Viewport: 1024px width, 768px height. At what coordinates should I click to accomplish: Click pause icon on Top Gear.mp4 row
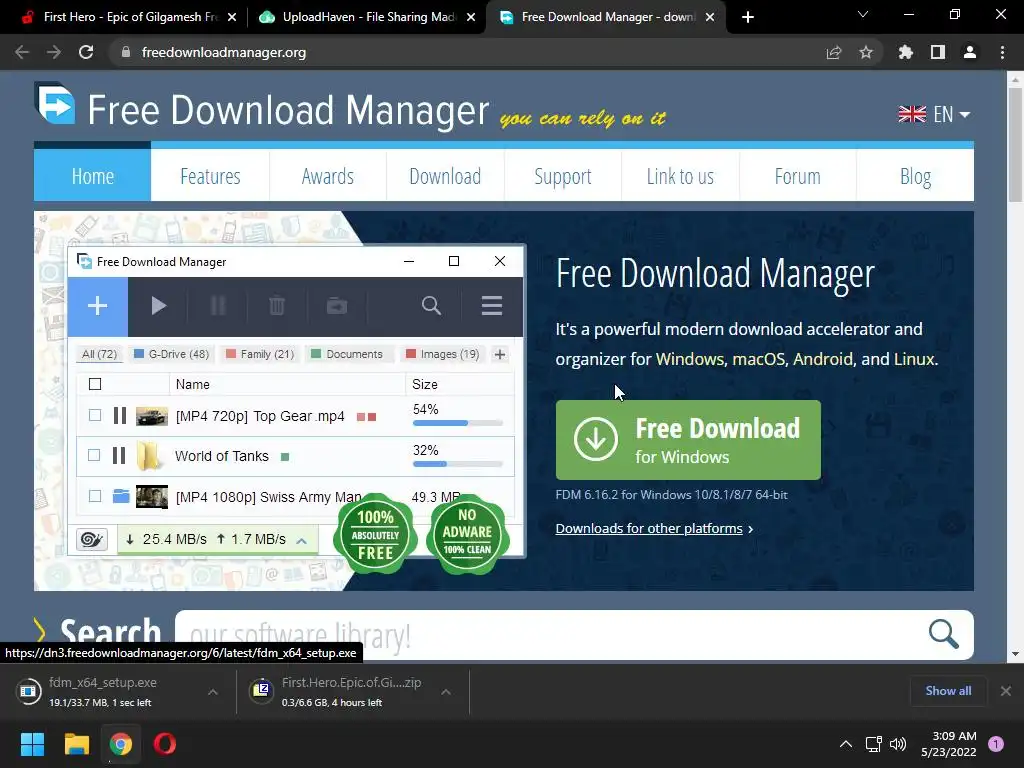coord(120,416)
